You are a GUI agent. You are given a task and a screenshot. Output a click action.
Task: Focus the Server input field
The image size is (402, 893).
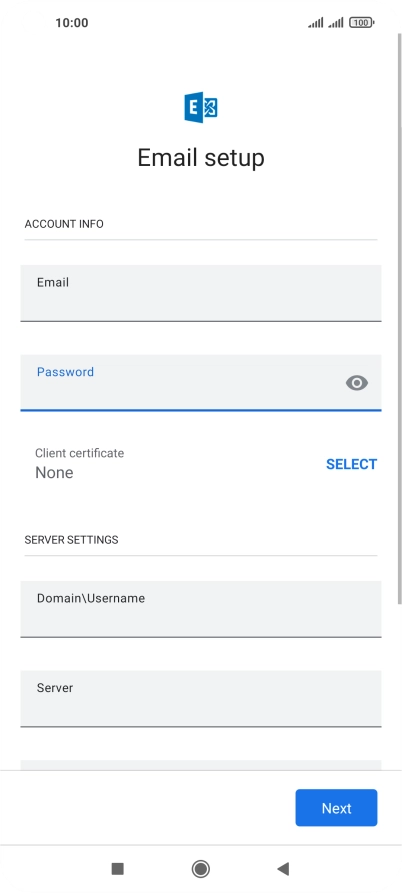pyautogui.click(x=201, y=699)
